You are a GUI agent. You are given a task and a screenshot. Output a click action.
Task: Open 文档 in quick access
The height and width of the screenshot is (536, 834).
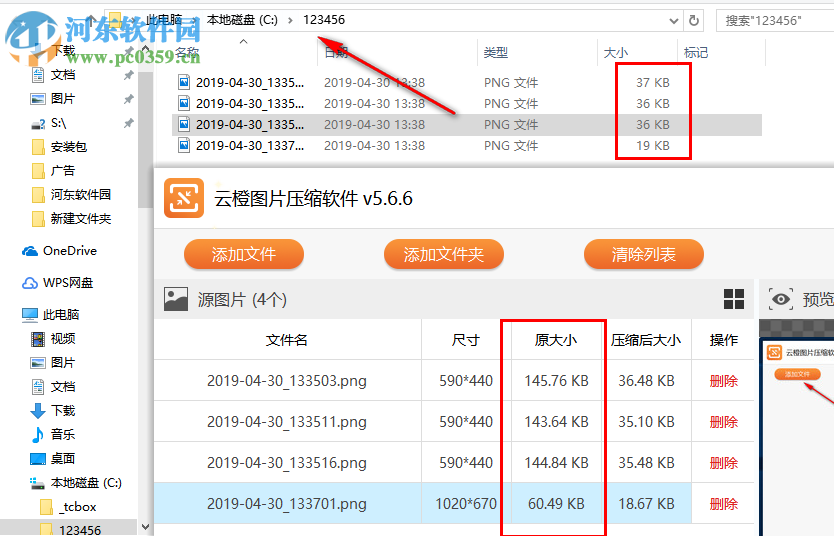63,74
